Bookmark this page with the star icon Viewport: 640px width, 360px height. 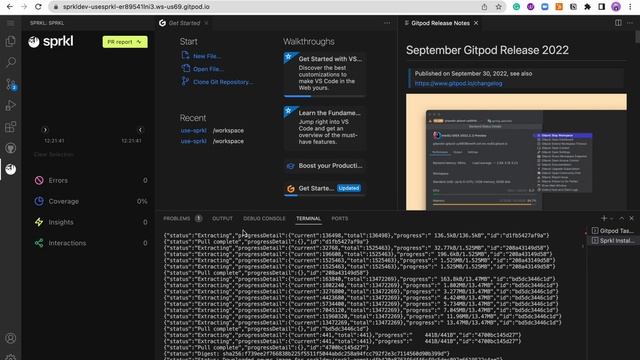click(498, 7)
